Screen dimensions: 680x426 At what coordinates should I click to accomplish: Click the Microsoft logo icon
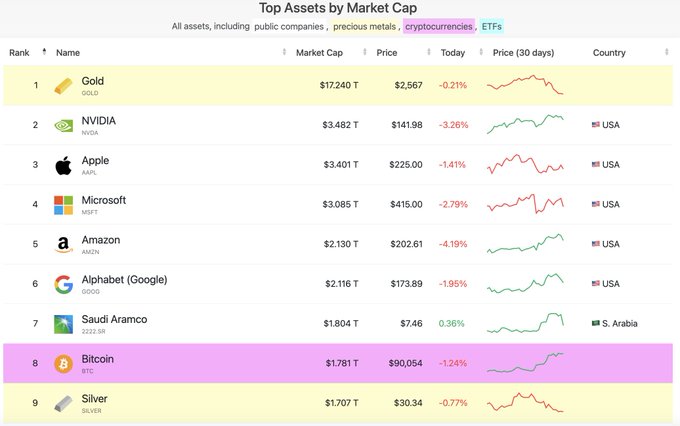[64, 204]
